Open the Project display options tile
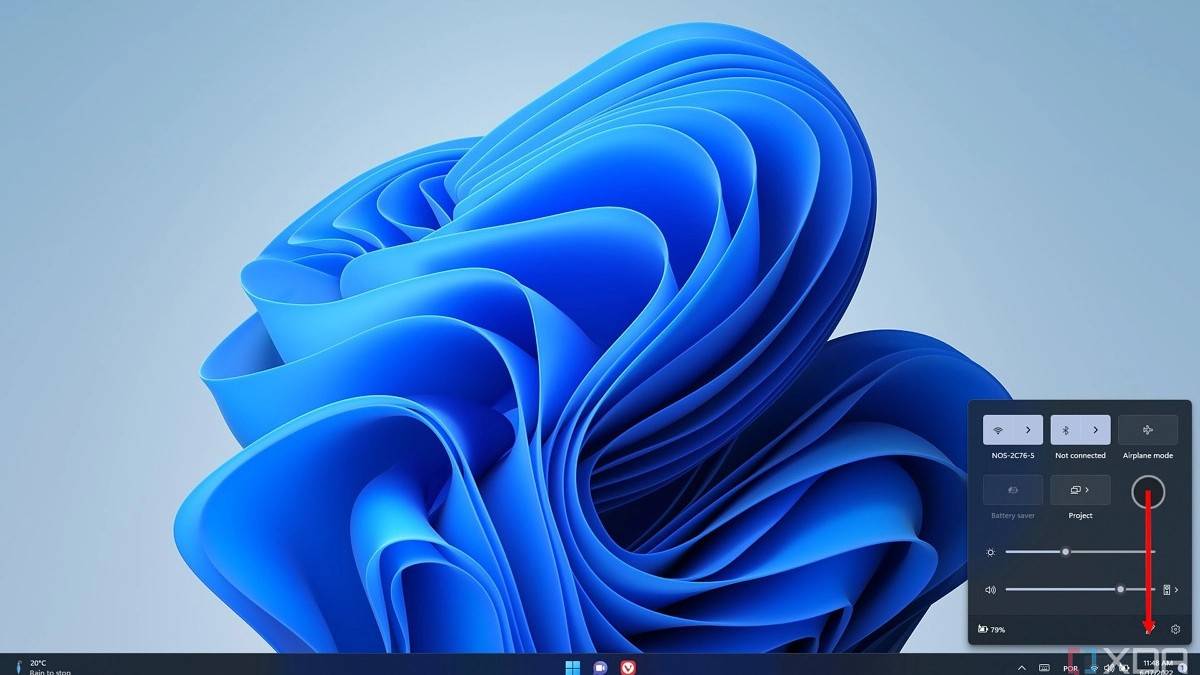Viewport: 1200px width, 675px height. pyautogui.click(x=1080, y=490)
